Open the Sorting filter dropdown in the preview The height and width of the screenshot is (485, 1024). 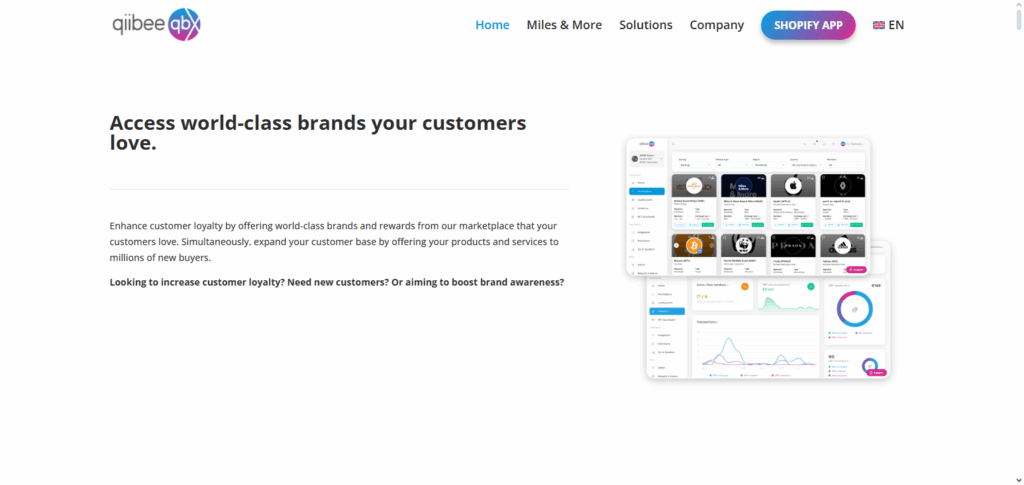(x=693, y=164)
